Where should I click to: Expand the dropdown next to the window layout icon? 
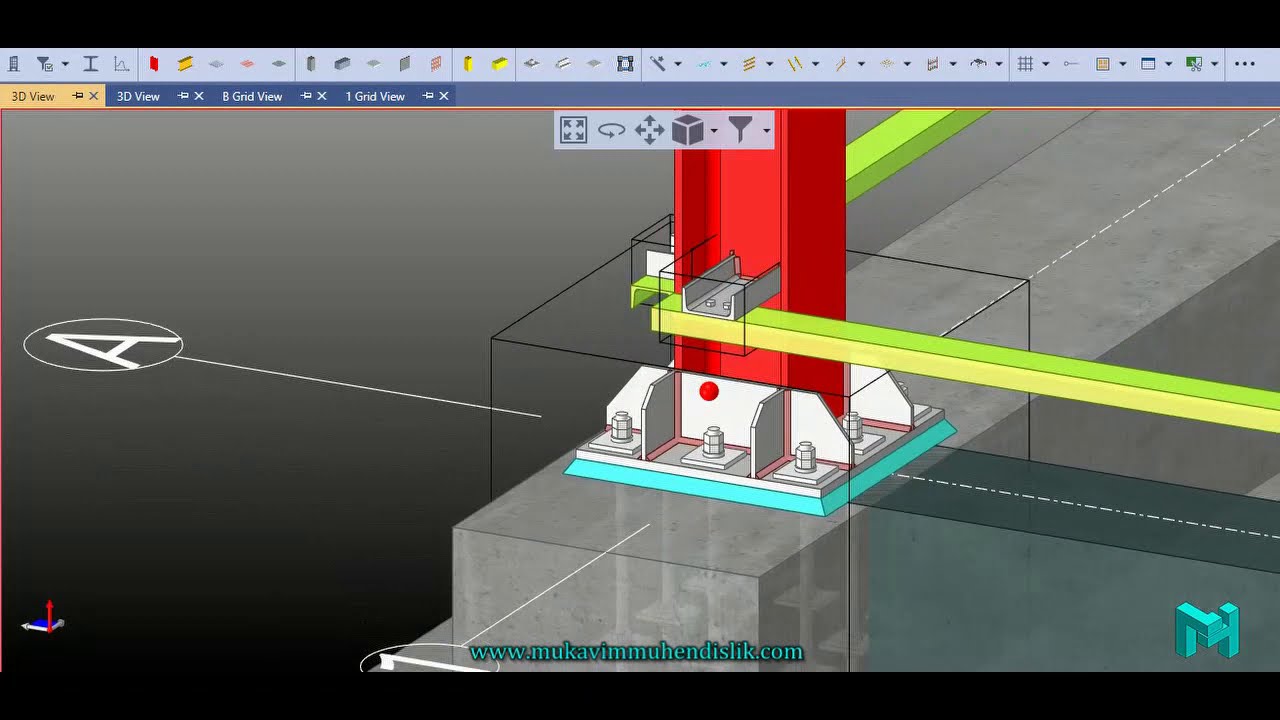pos(1169,64)
